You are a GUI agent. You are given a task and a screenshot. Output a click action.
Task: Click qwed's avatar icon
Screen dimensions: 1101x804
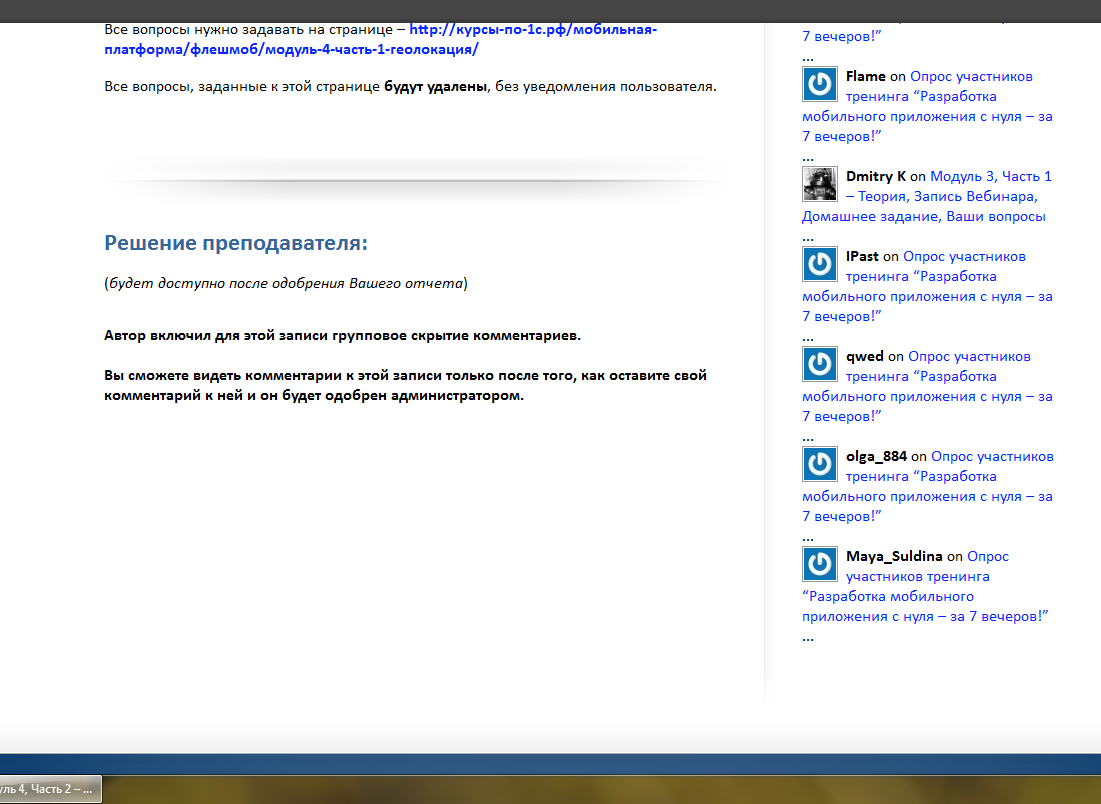point(819,364)
